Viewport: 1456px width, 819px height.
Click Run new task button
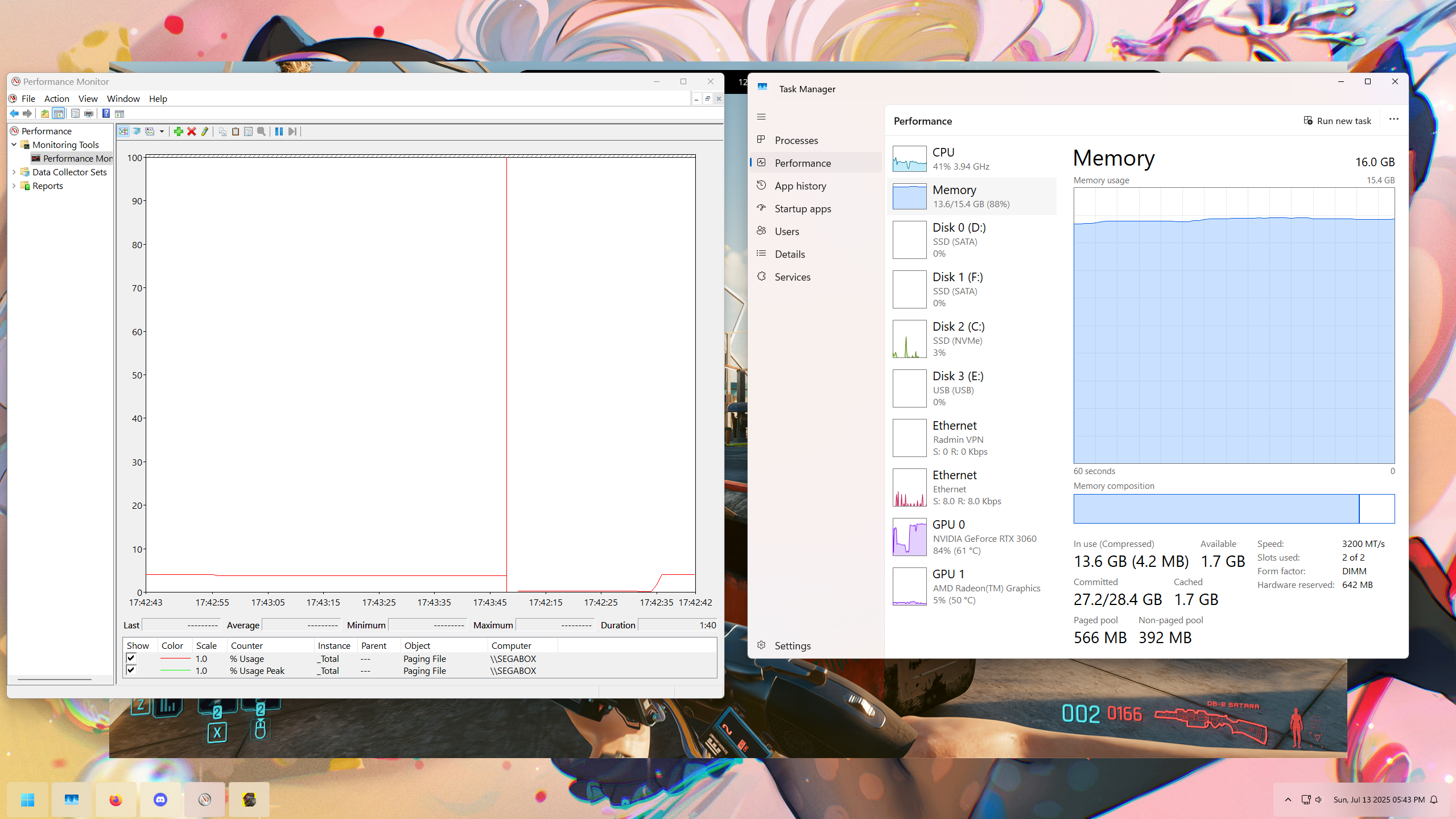click(1338, 121)
